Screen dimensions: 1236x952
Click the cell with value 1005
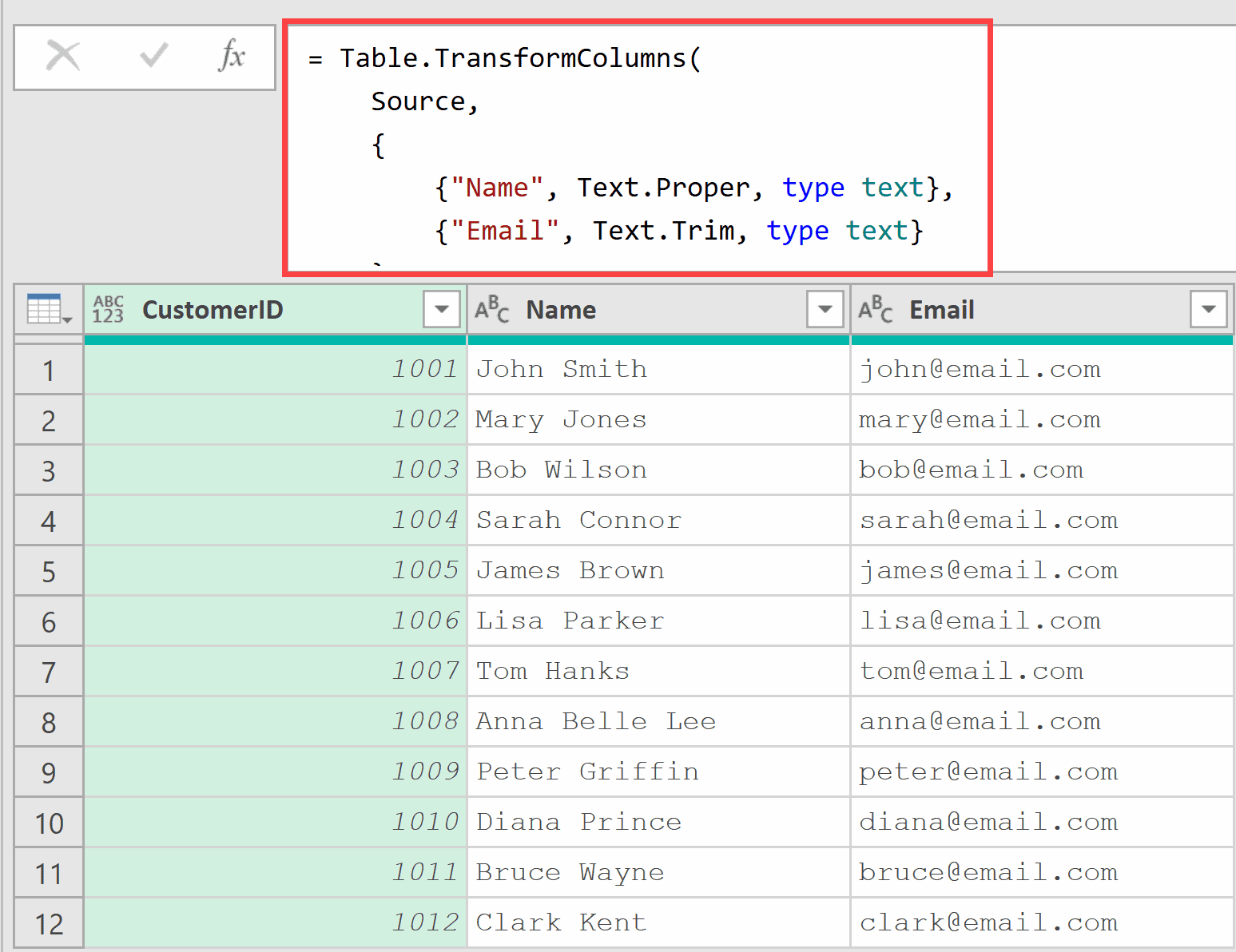pos(320,570)
